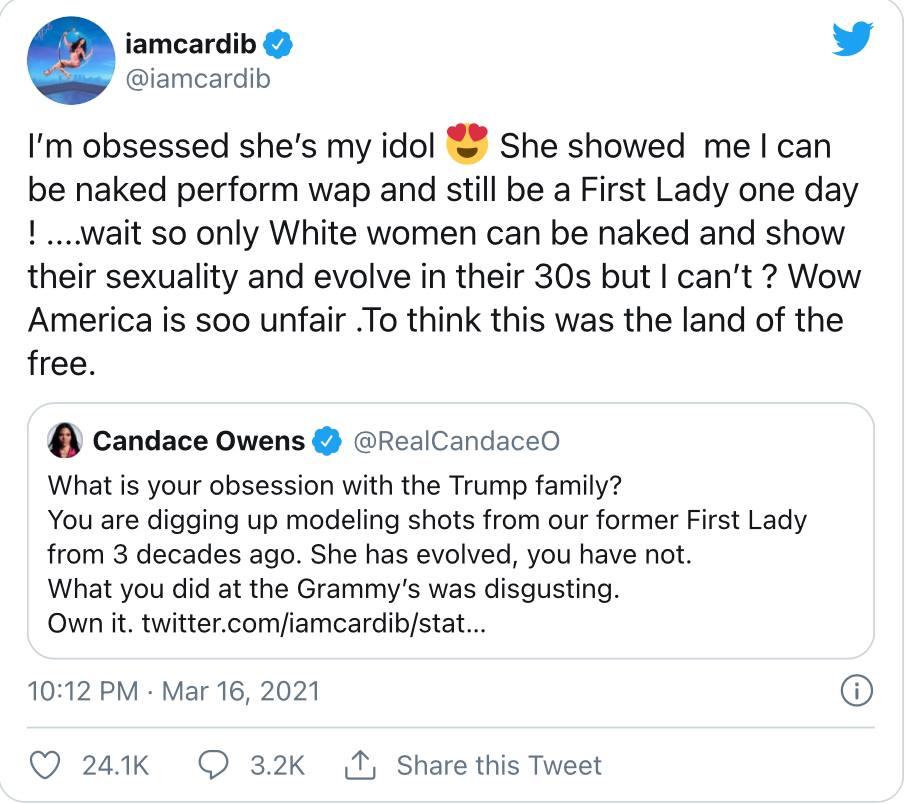907x804 pixels.
Task: Click Candace Owens' blue verified badge
Action: (328, 441)
